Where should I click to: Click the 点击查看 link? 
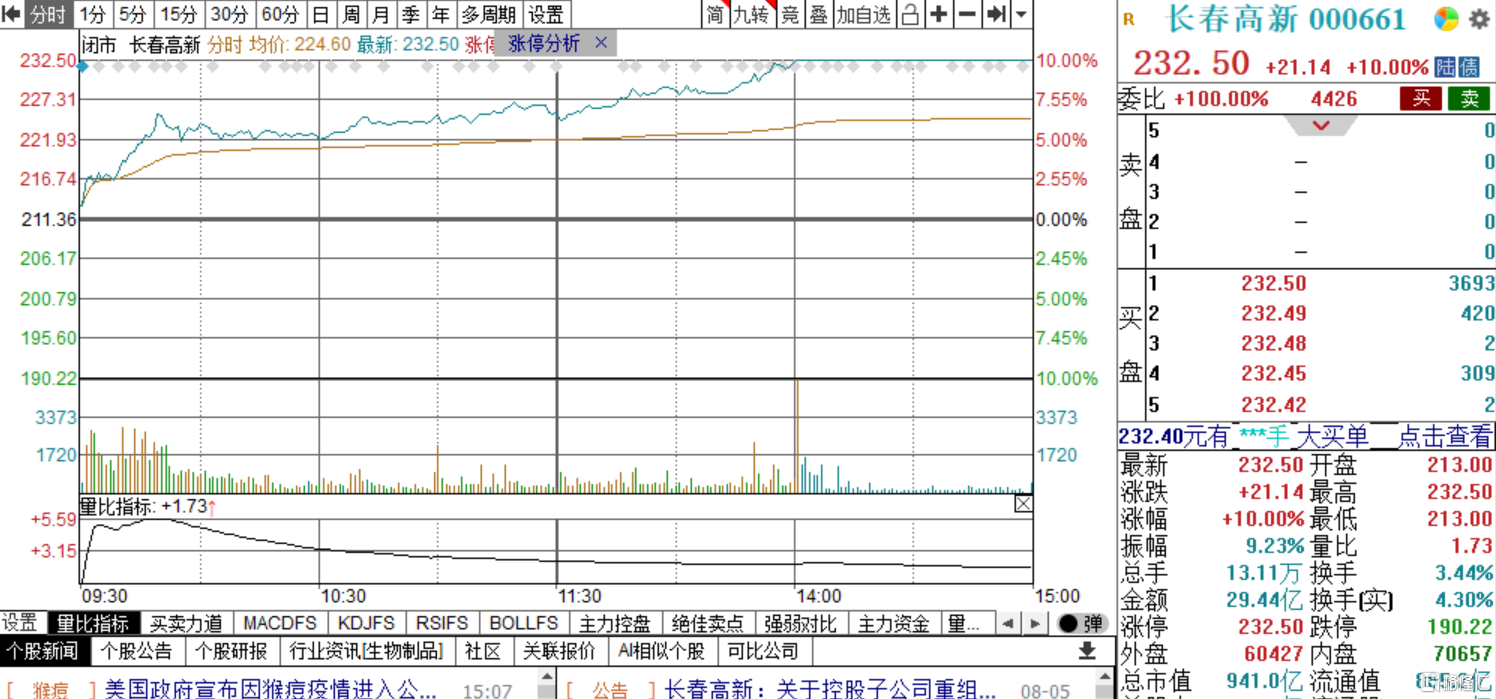(1445, 437)
